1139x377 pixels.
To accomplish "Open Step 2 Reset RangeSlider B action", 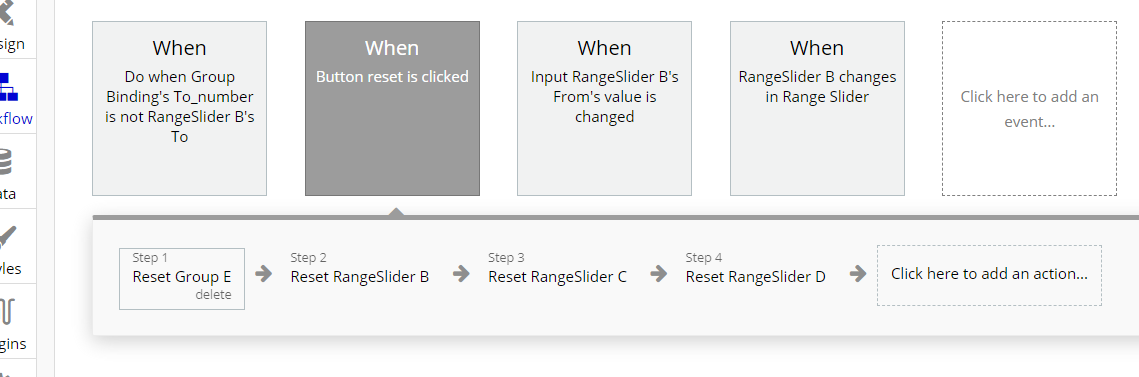I will pyautogui.click(x=360, y=277).
